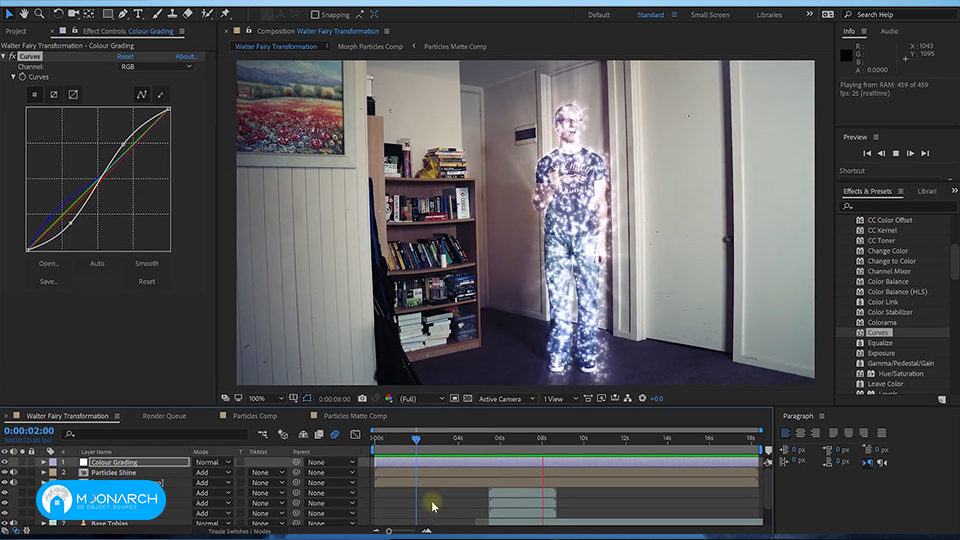Click Open... under the curves graph

49,263
